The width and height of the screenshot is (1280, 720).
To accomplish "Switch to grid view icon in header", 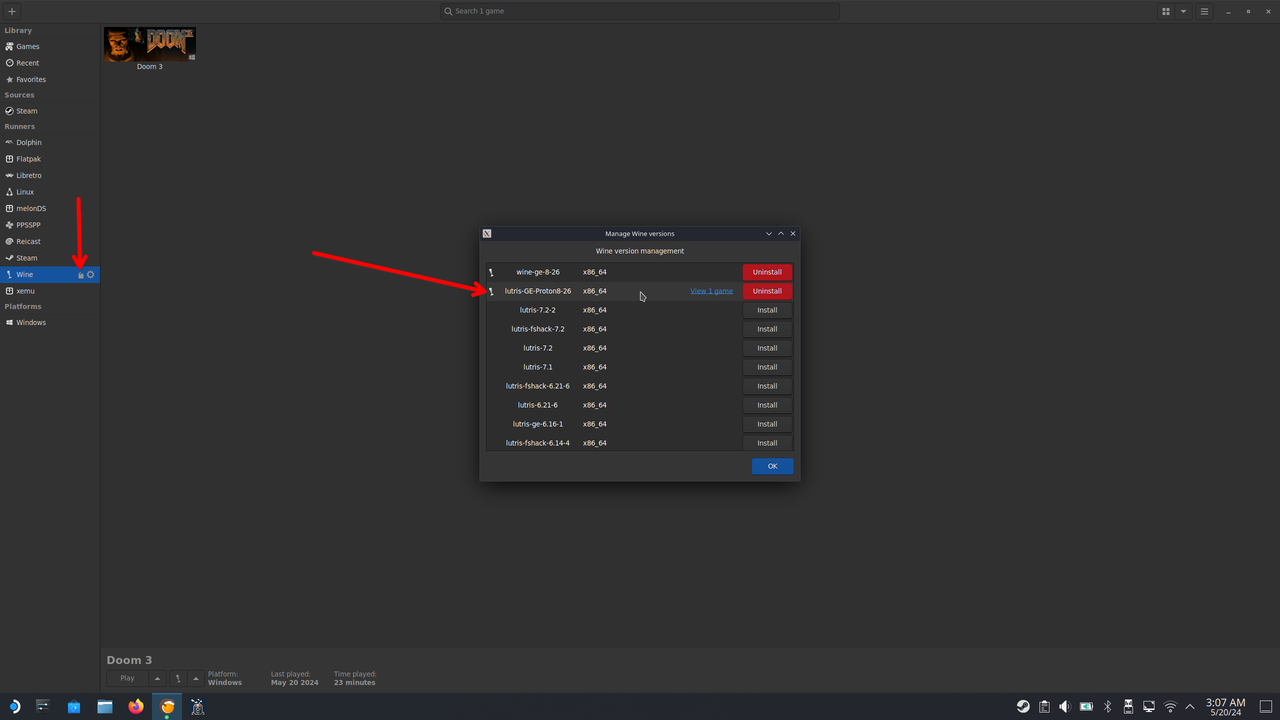I will [x=1166, y=11].
